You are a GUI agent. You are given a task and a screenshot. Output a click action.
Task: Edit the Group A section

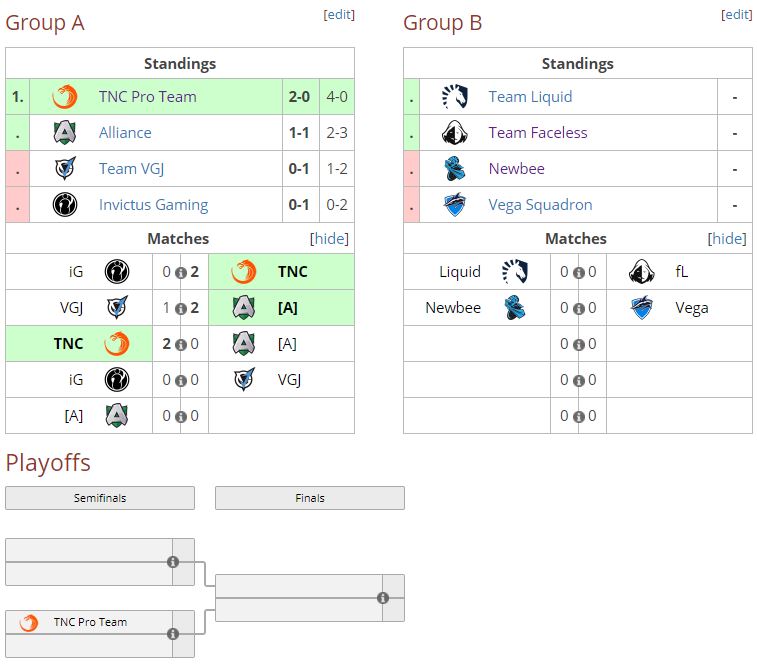pyautogui.click(x=339, y=15)
